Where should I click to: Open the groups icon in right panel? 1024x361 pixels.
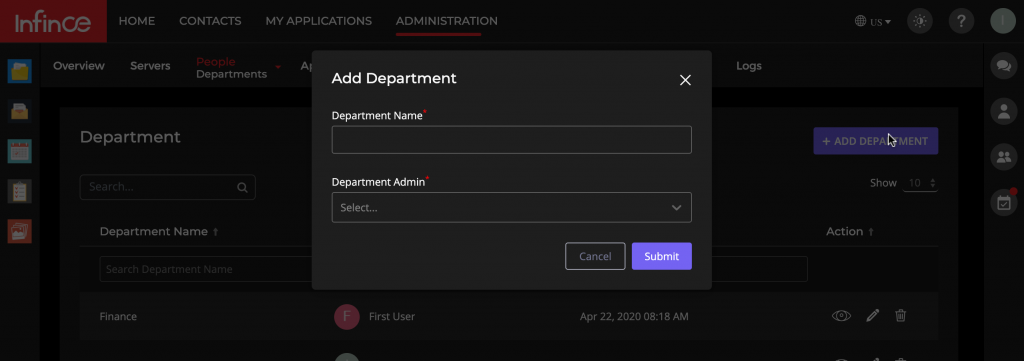pos(1004,157)
